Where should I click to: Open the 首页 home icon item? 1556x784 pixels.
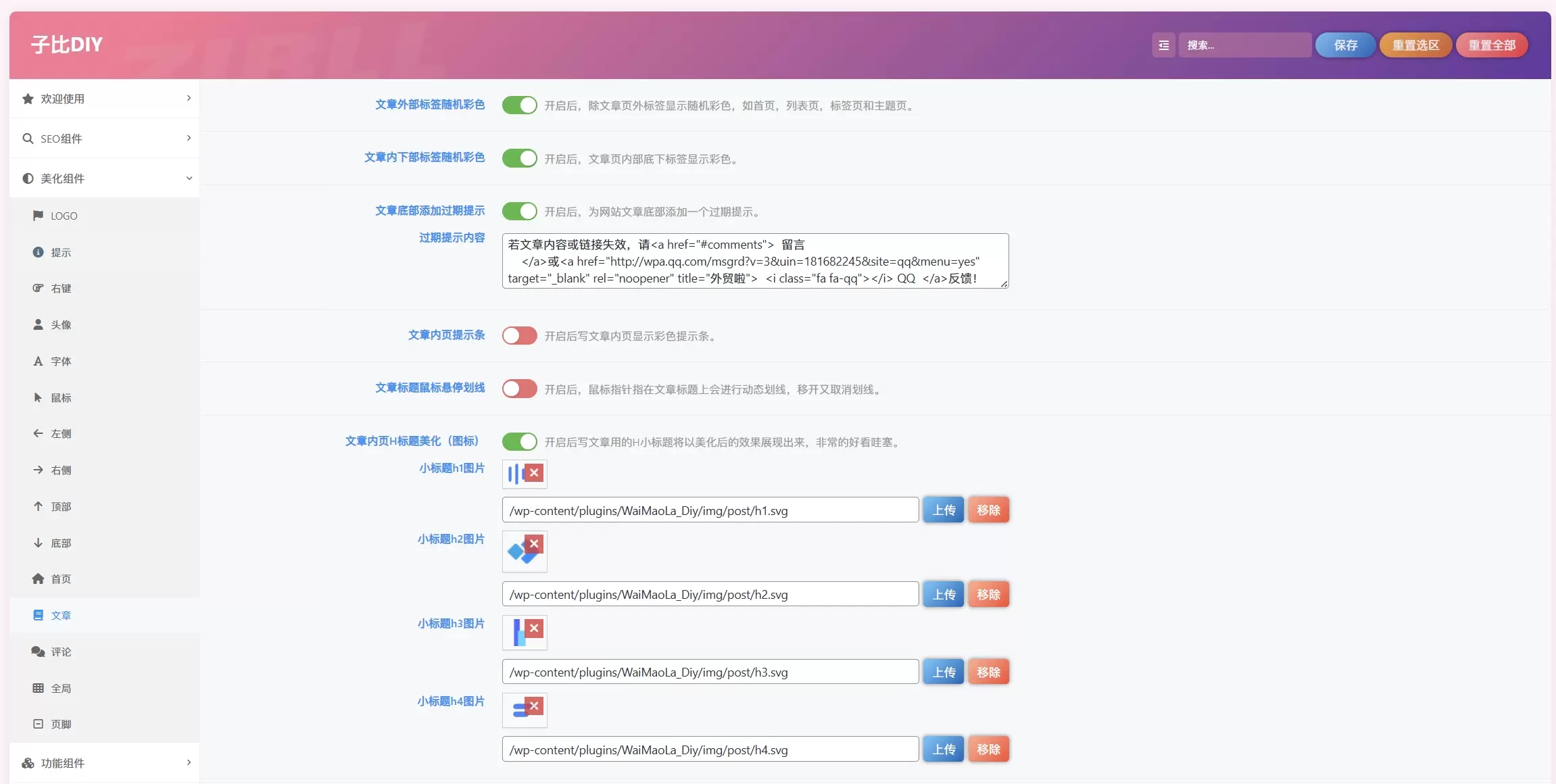105,579
